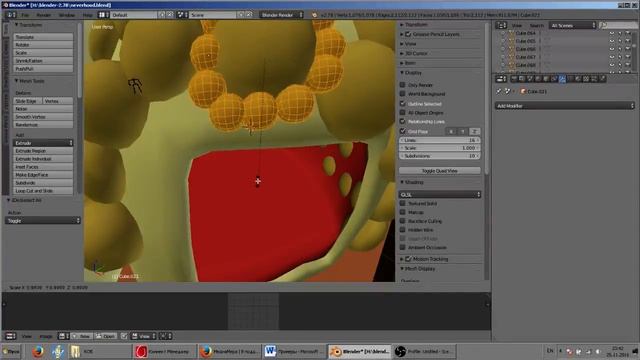This screenshot has width=640, height=360.
Task: Open the Microsoft Word taskbar item
Action: [x=293, y=351]
